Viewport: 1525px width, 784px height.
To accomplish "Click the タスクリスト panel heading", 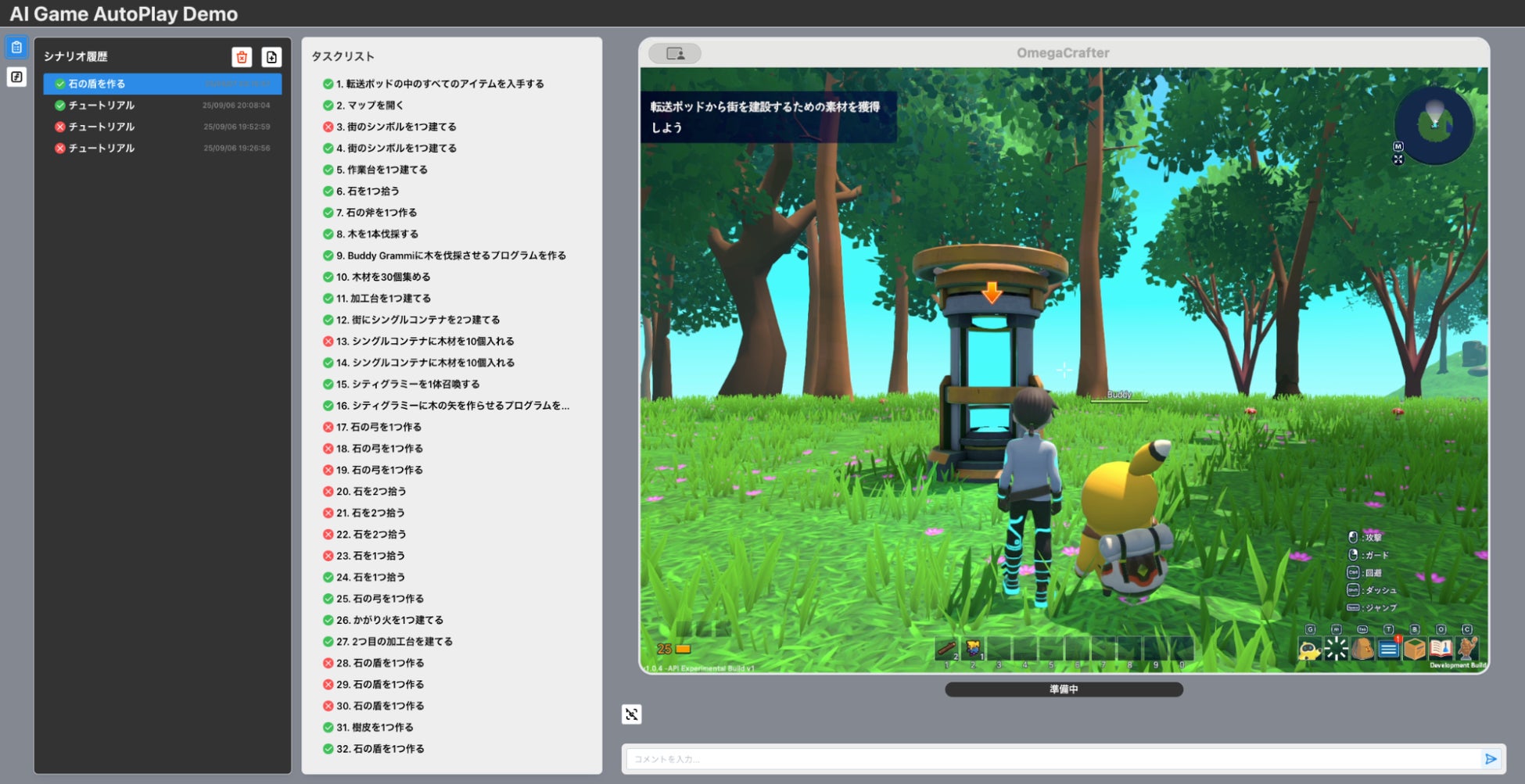I will 343,56.
